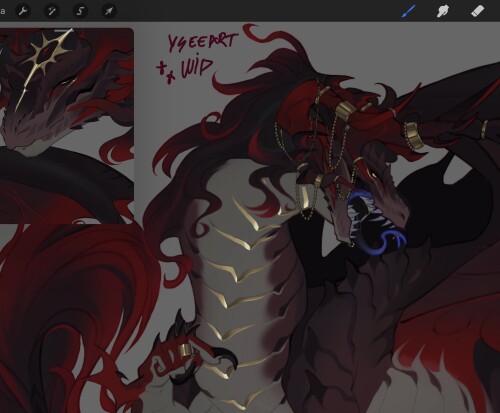The height and width of the screenshot is (413, 500).
Task: Pick the Eraser tool
Action: pos(477,11)
